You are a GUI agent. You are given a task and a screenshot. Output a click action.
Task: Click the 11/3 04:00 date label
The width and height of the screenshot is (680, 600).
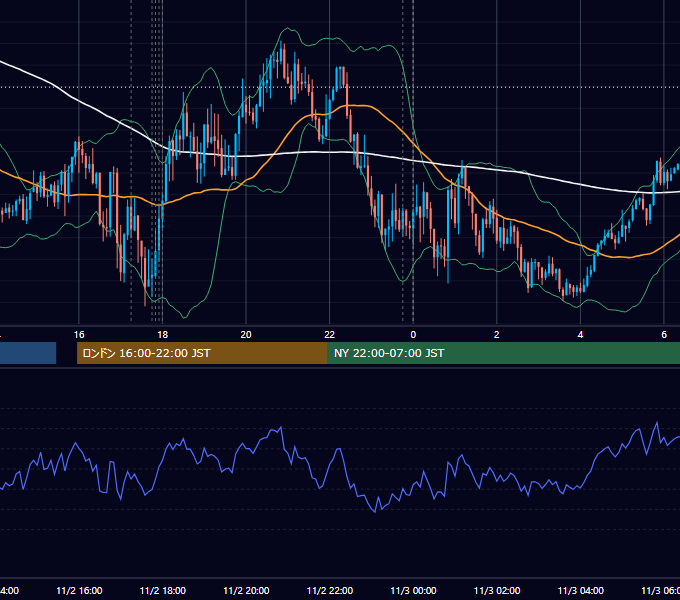(581, 590)
